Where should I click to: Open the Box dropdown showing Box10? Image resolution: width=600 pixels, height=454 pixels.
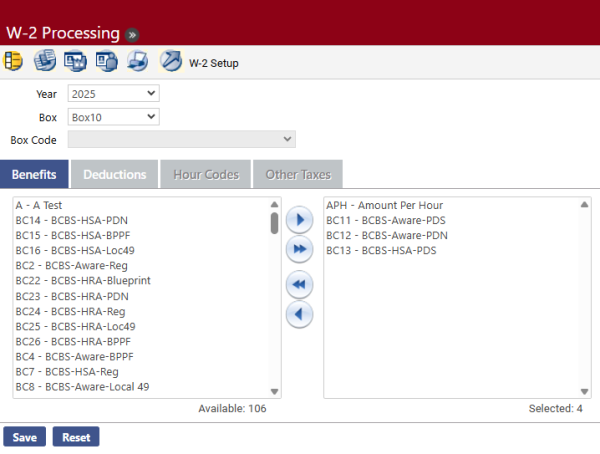(113, 117)
